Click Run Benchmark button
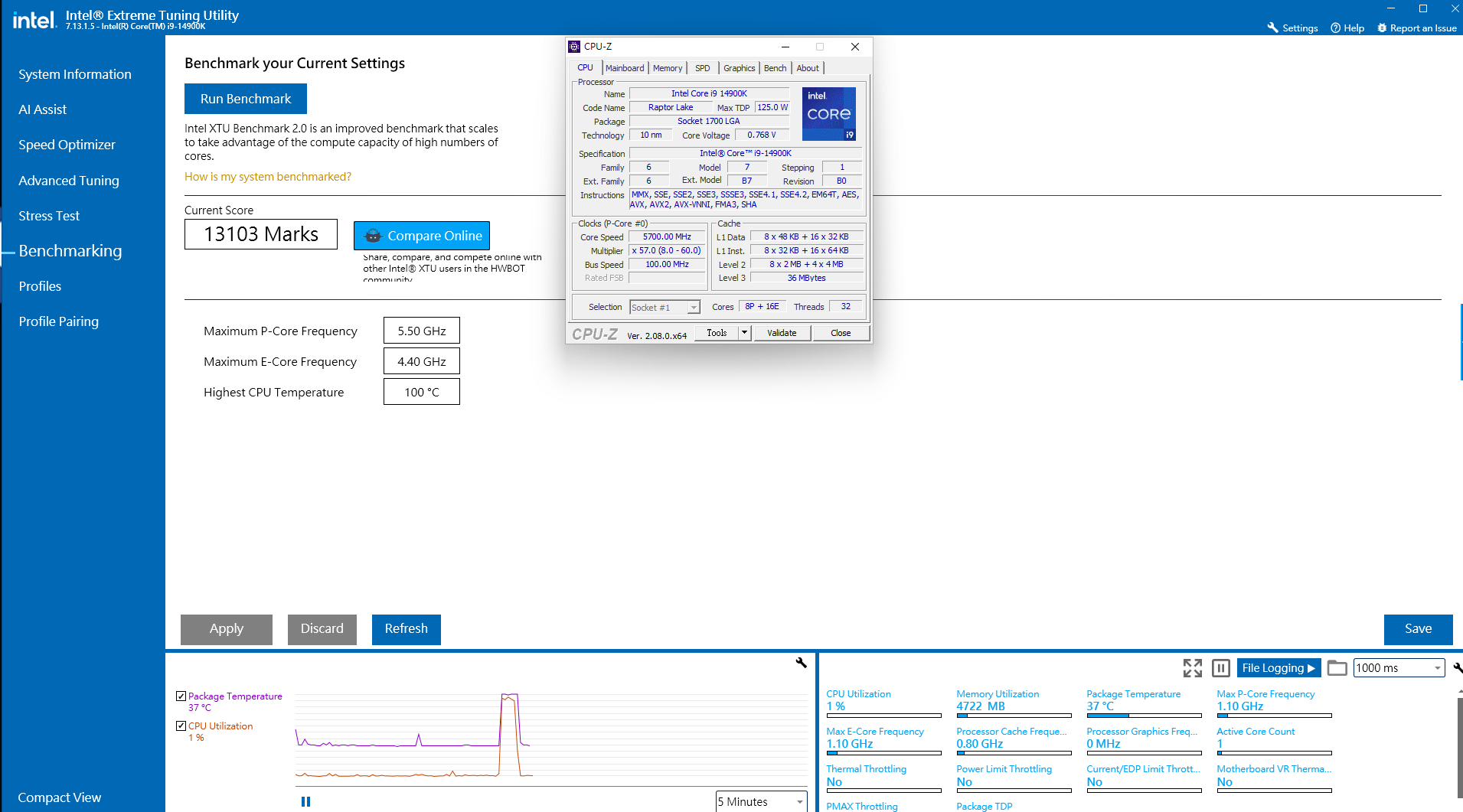The width and height of the screenshot is (1463, 812). (246, 99)
